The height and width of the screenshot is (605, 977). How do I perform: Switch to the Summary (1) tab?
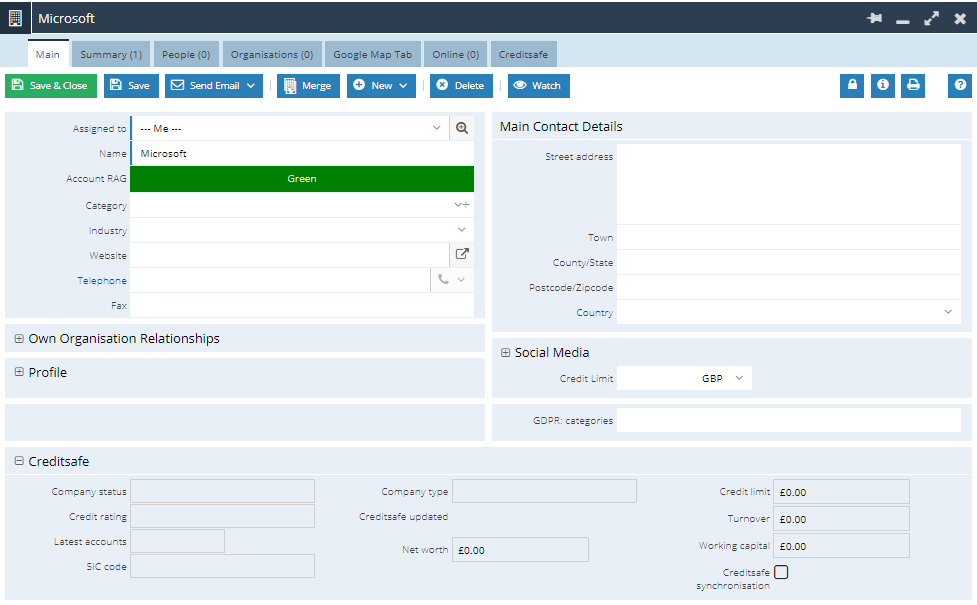tap(111, 54)
